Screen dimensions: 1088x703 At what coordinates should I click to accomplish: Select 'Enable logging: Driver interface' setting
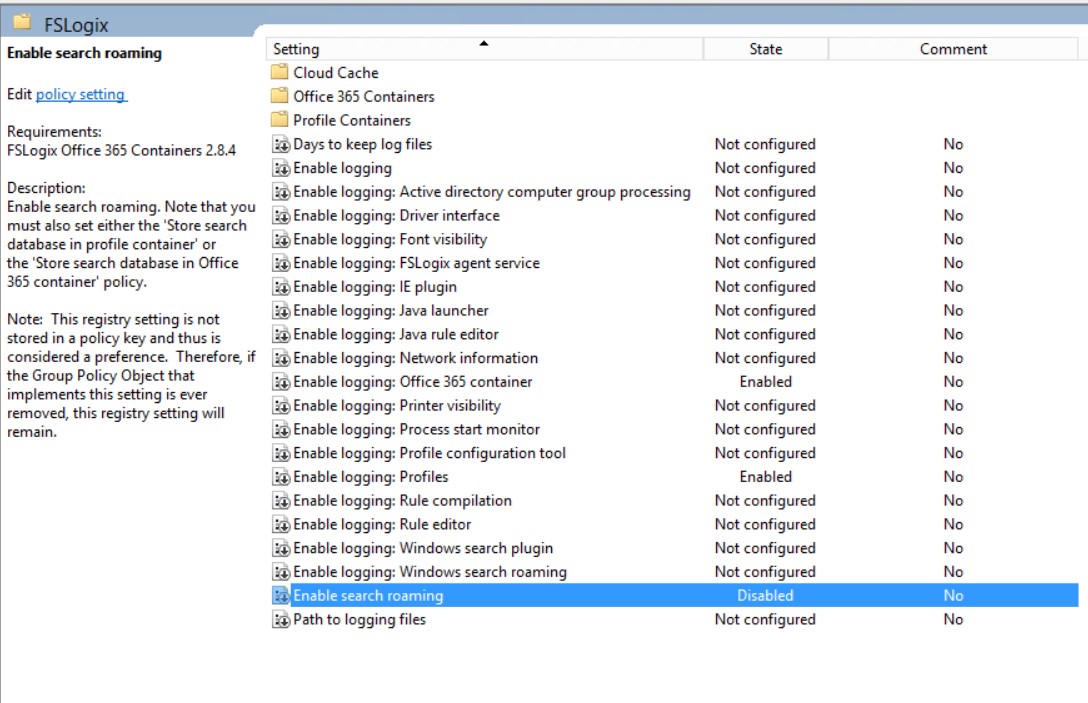coord(396,216)
